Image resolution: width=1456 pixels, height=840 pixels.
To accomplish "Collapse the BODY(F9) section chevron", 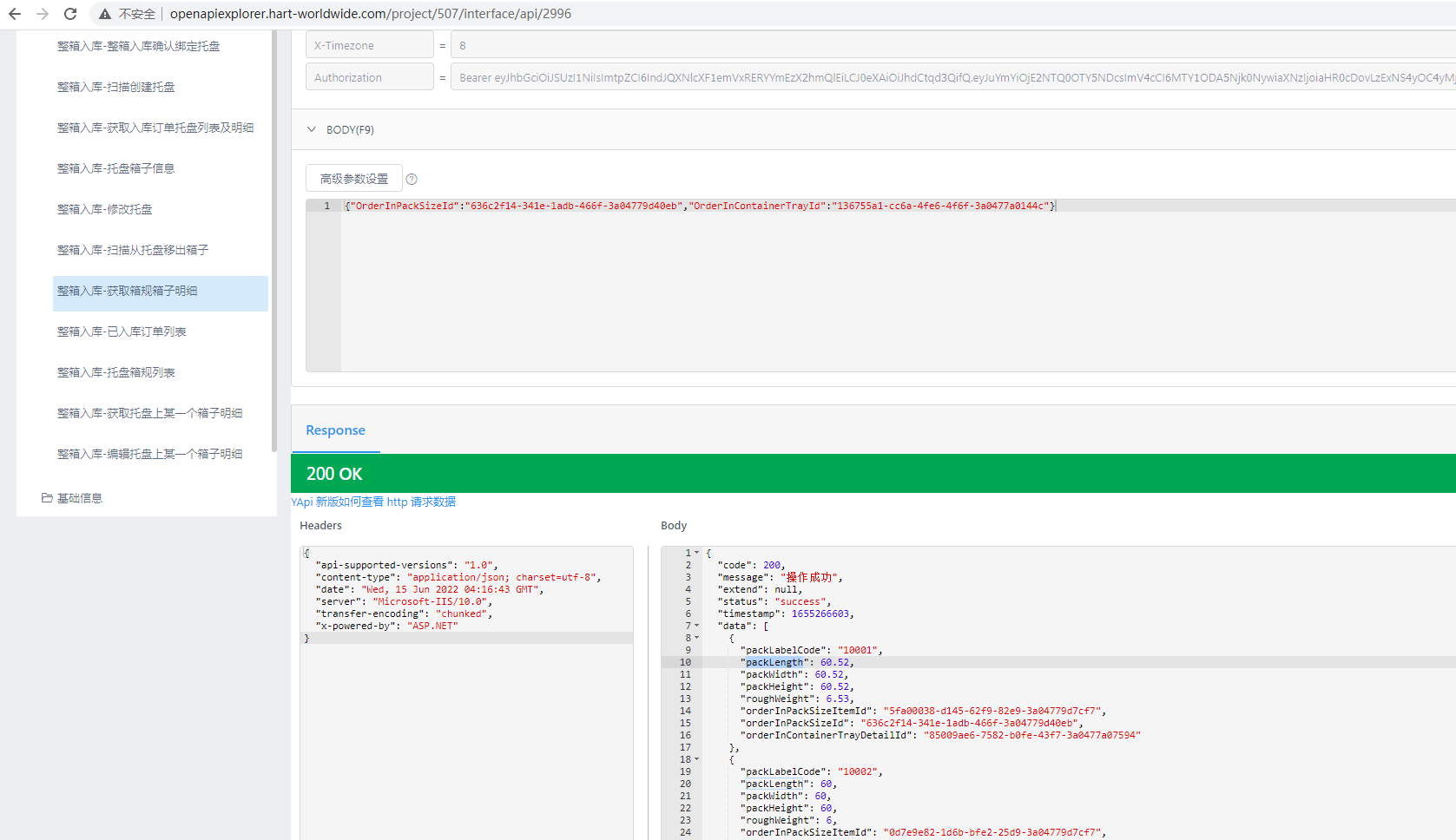I will coord(312,129).
